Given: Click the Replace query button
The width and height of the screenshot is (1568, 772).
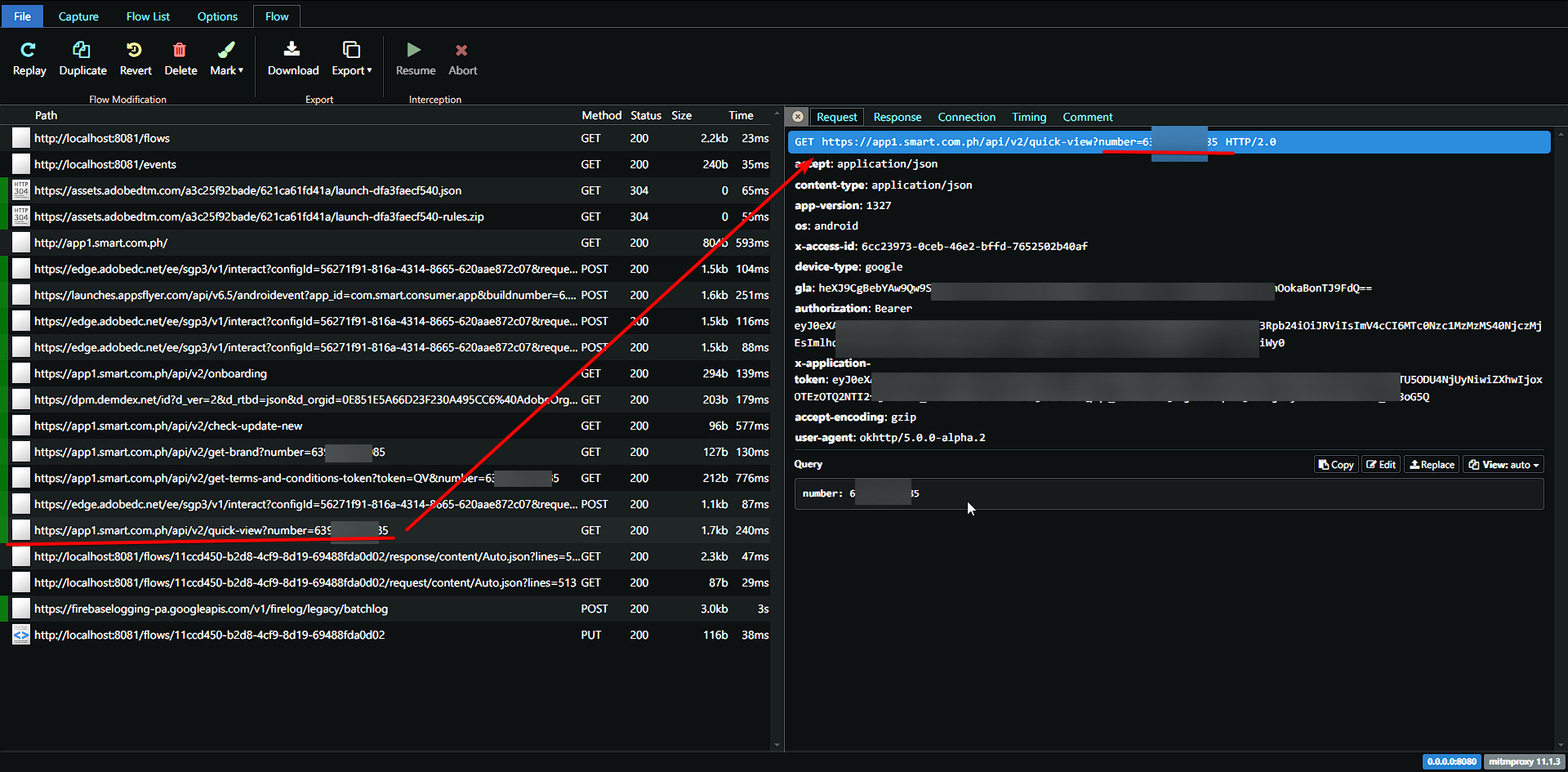Looking at the screenshot, I should coord(1432,465).
